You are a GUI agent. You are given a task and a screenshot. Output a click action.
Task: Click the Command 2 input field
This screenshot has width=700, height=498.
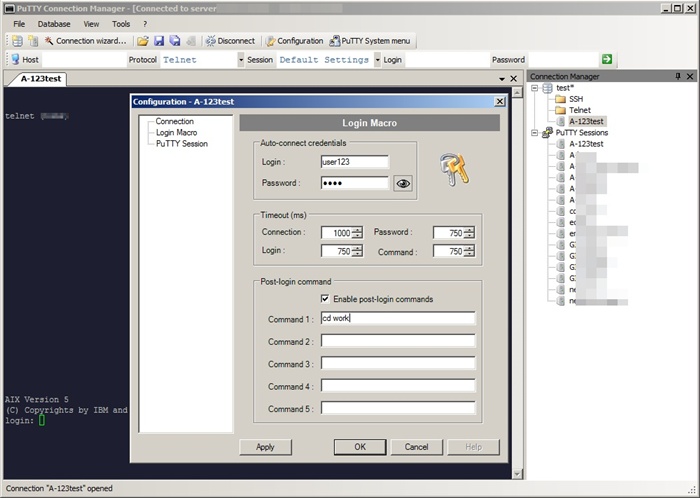click(398, 341)
